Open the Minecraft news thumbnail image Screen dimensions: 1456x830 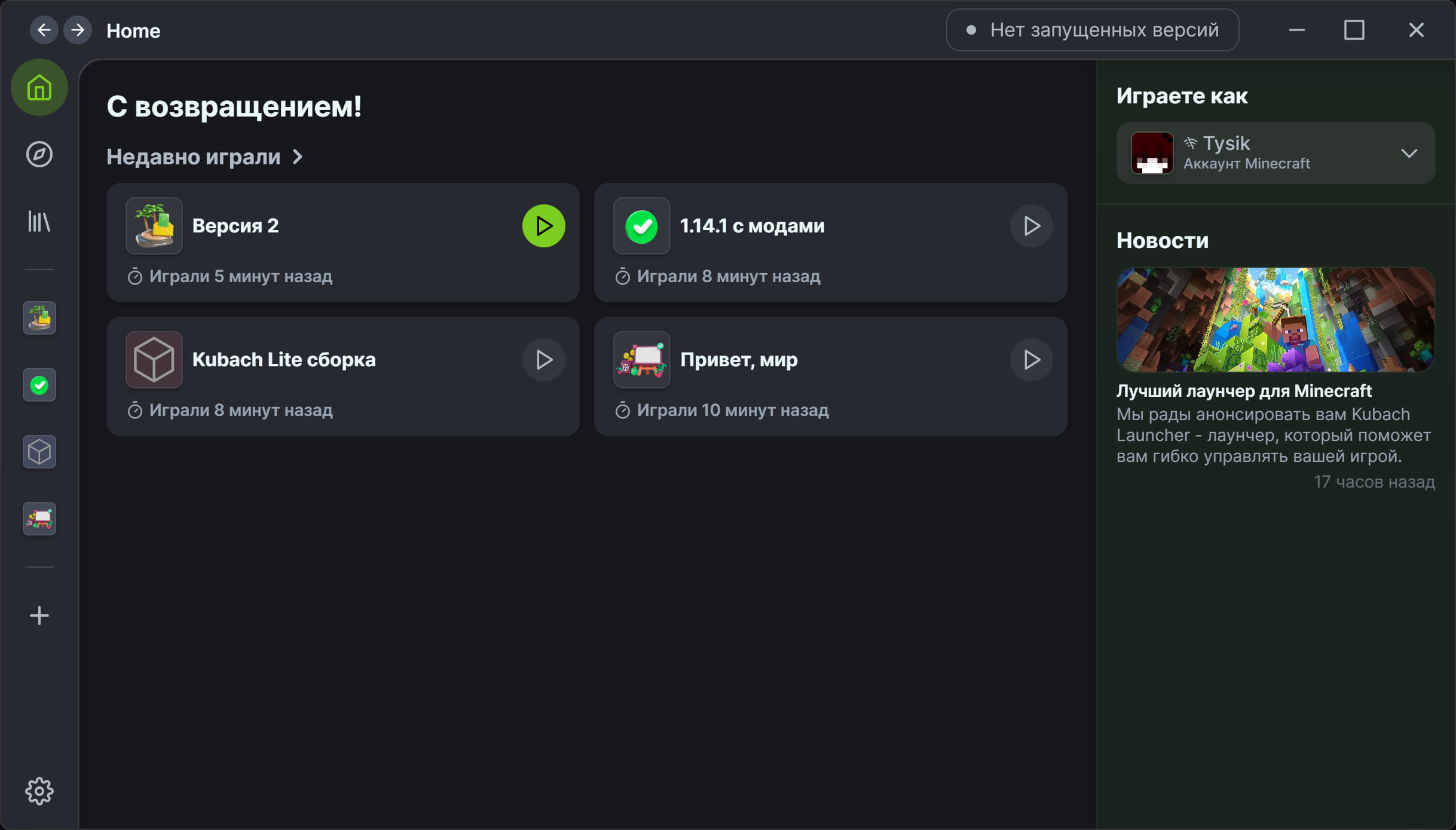pyautogui.click(x=1275, y=320)
